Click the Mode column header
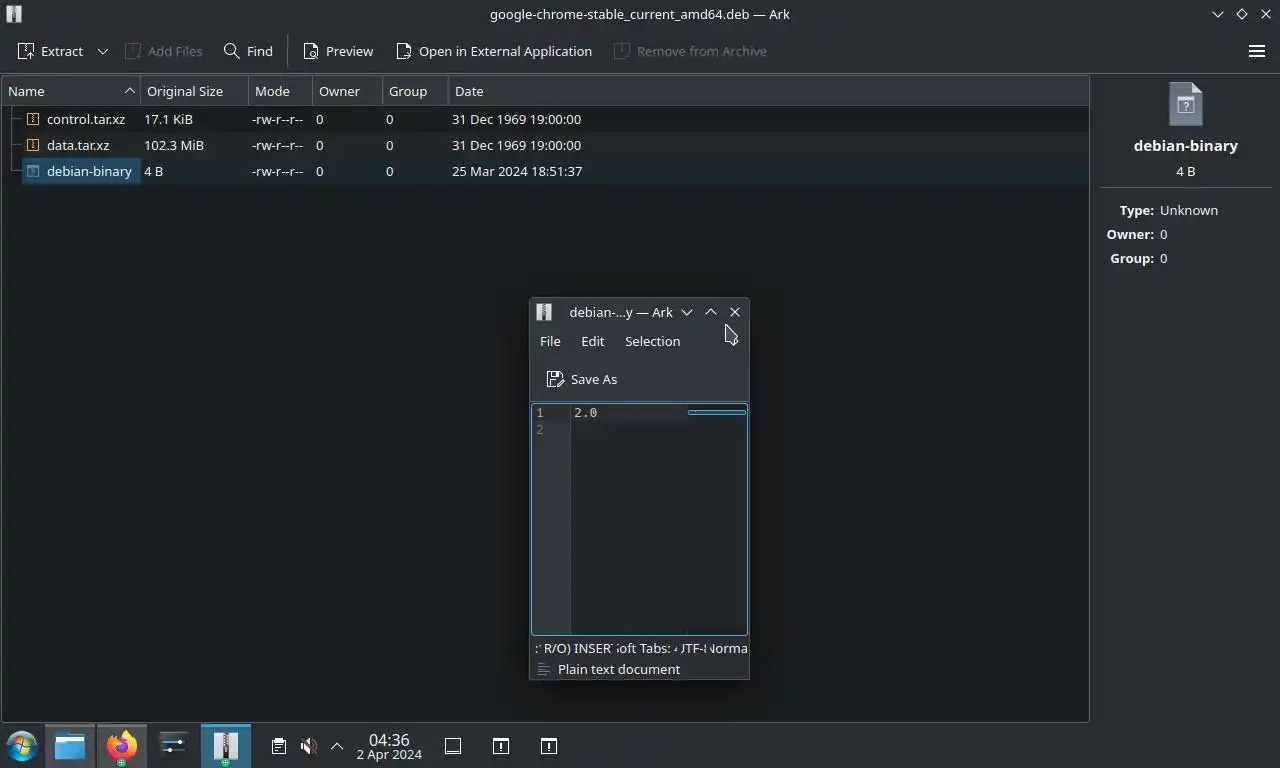 [280, 91]
